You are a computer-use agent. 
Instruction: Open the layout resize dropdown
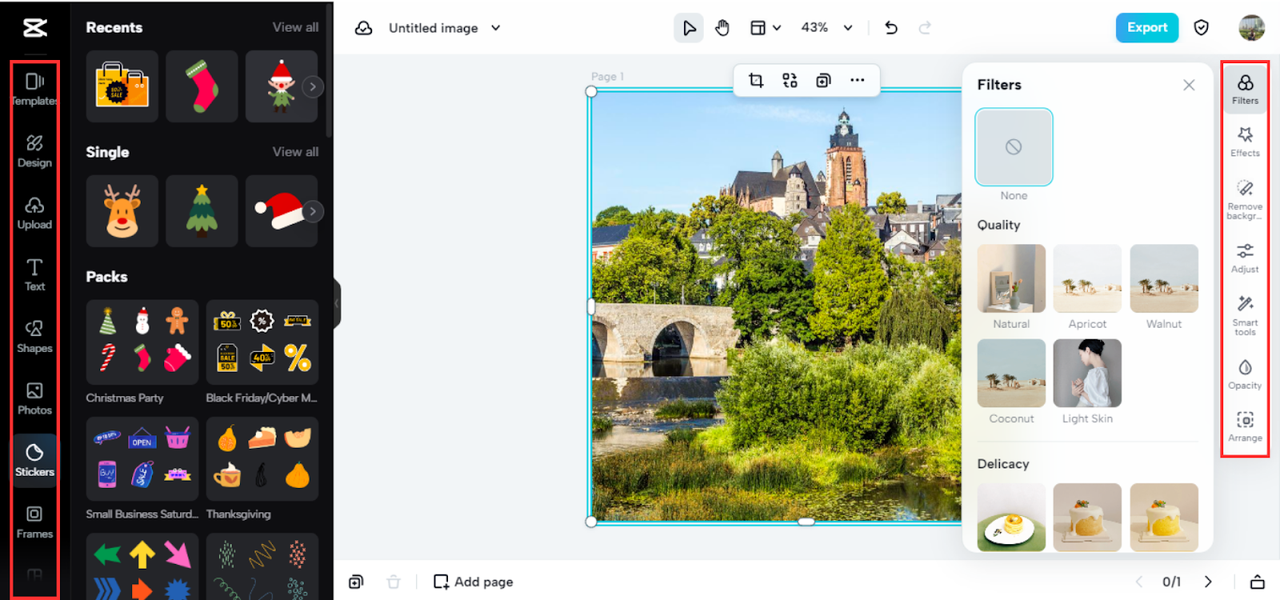pyautogui.click(x=765, y=28)
